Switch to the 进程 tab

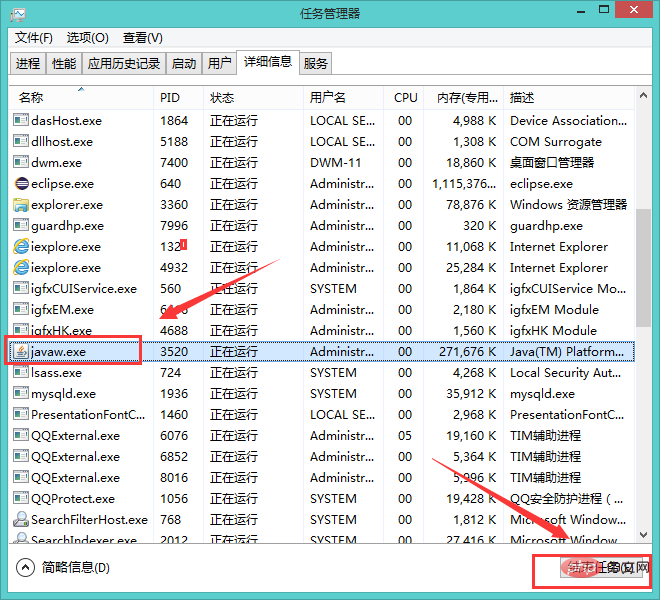point(28,64)
